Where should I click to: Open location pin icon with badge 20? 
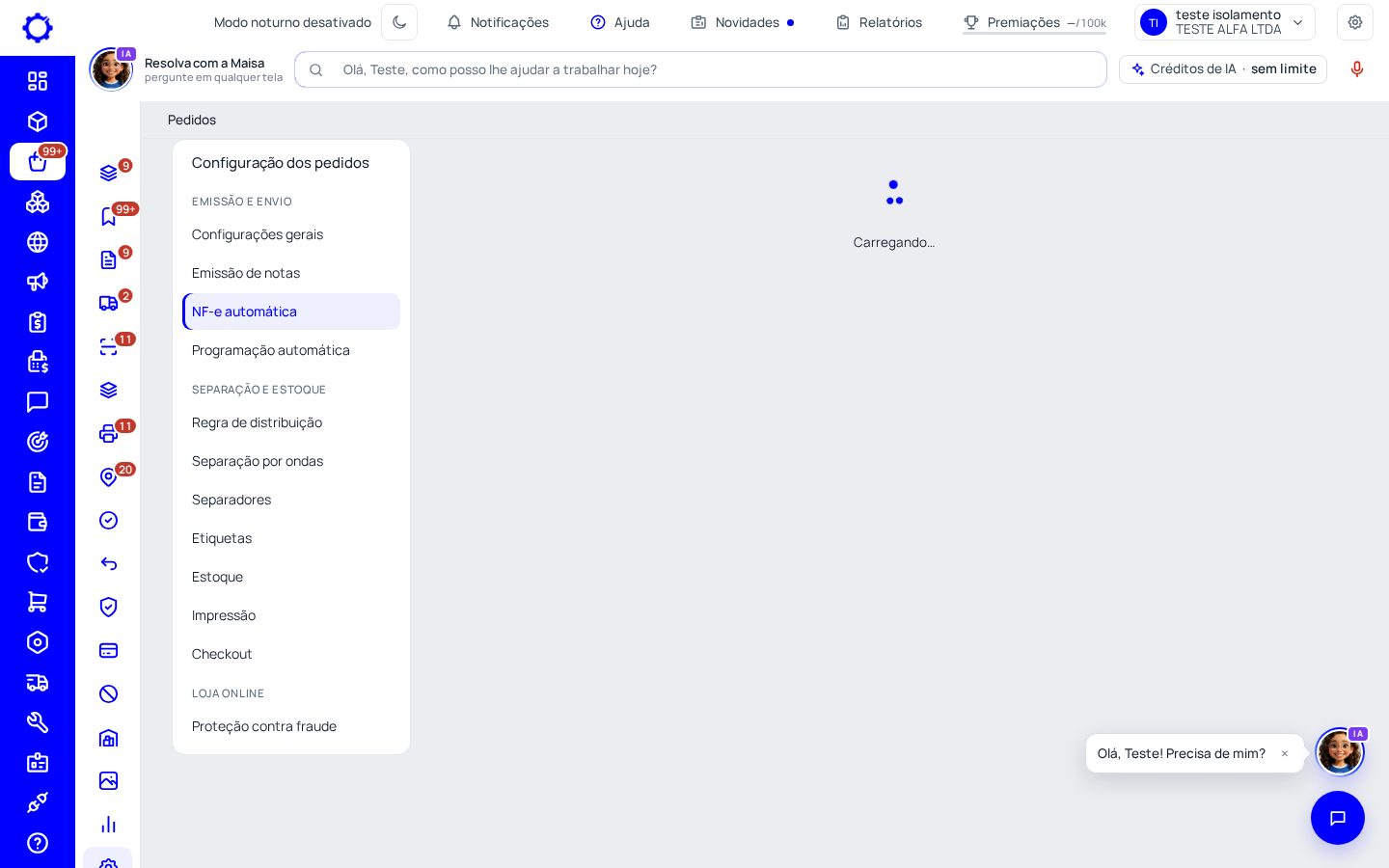point(109,476)
